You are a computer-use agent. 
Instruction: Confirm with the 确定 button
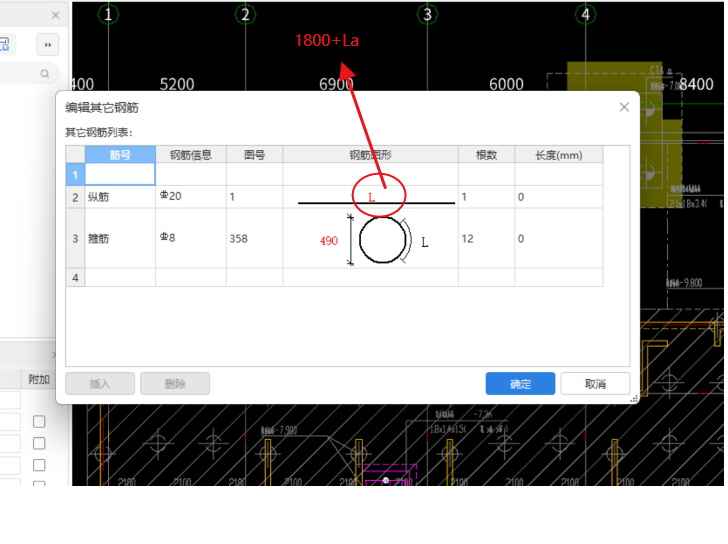520,383
